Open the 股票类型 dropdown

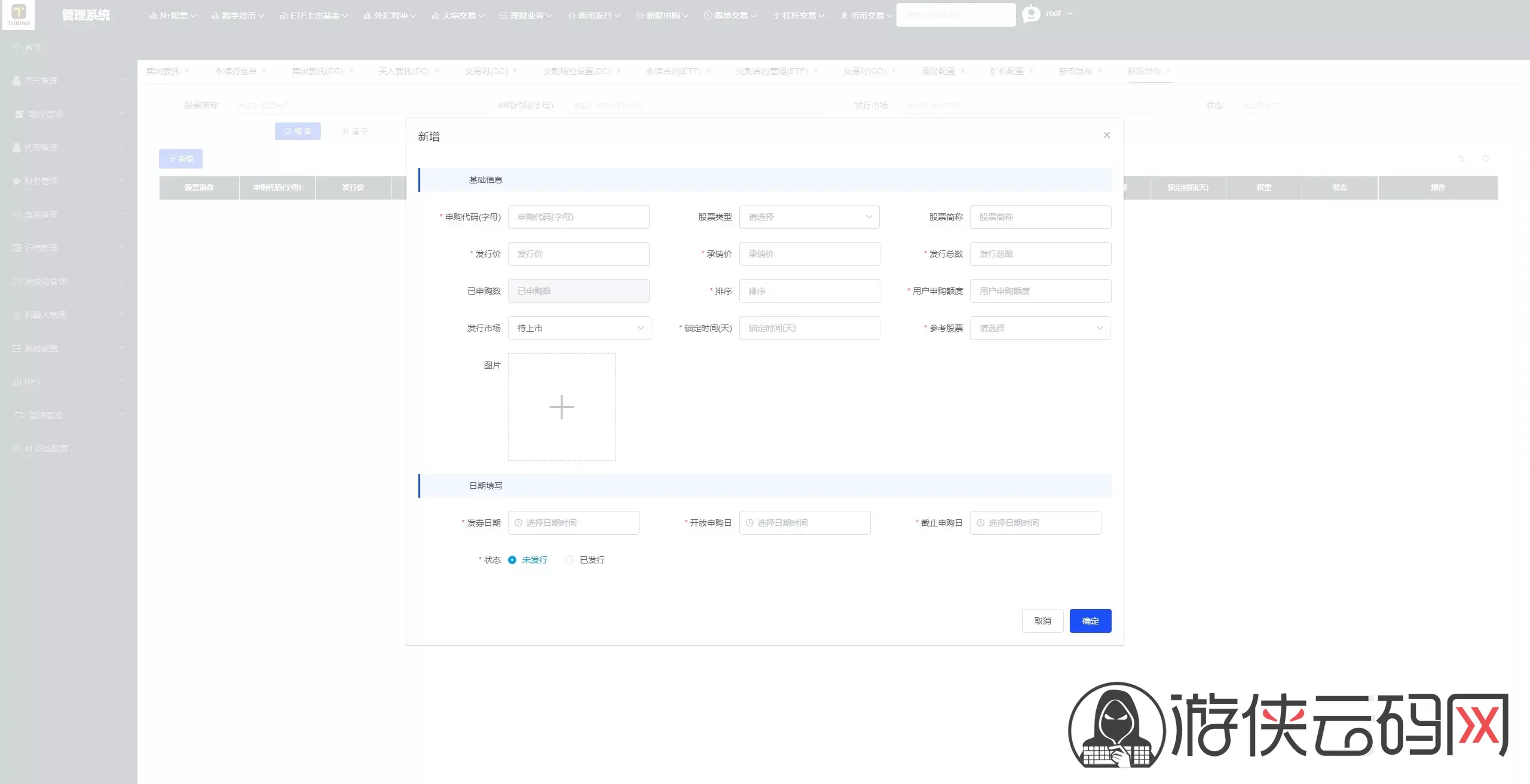tap(809, 217)
